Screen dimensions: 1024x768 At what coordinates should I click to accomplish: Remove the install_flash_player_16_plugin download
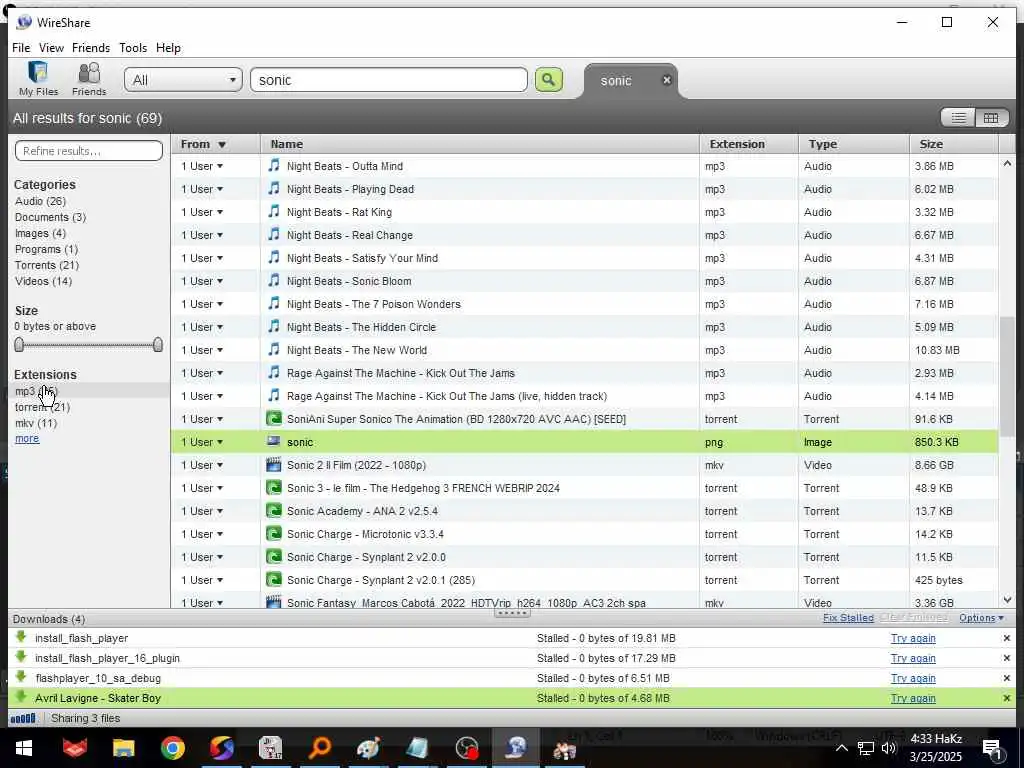(x=1006, y=658)
